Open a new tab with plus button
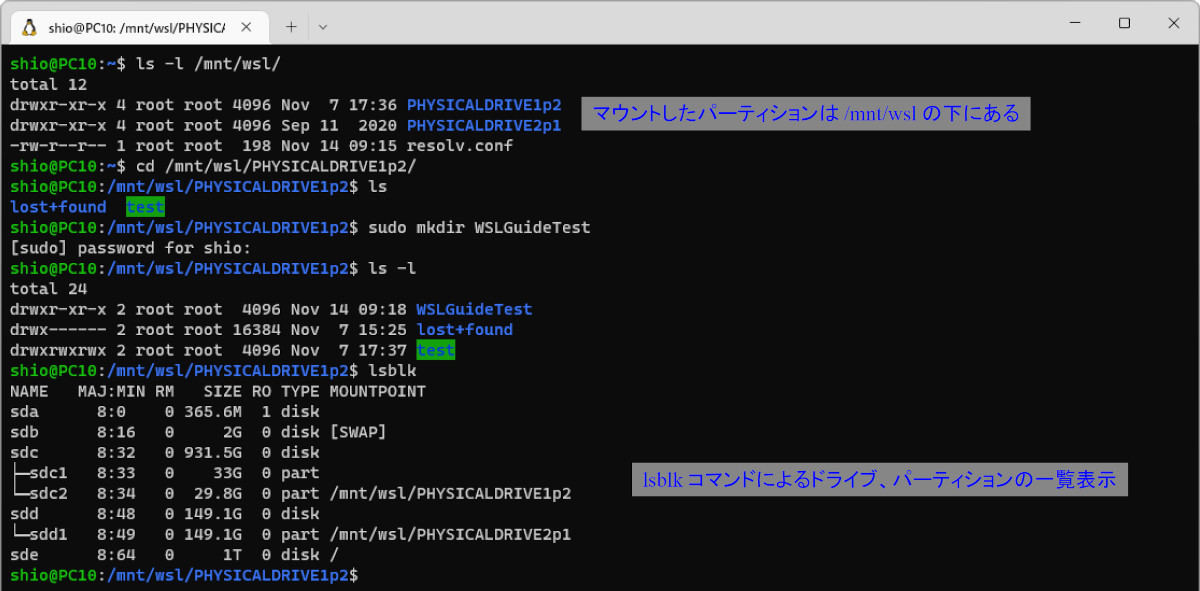 [x=292, y=27]
